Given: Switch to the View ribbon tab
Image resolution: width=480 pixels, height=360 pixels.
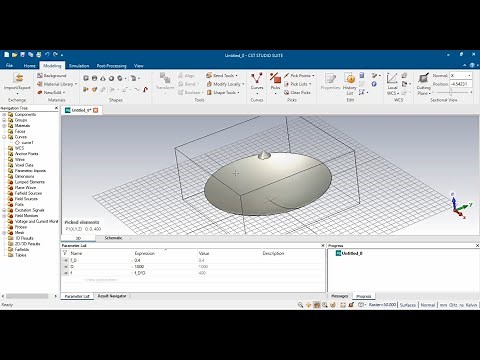Looking at the screenshot, I should point(139,66).
